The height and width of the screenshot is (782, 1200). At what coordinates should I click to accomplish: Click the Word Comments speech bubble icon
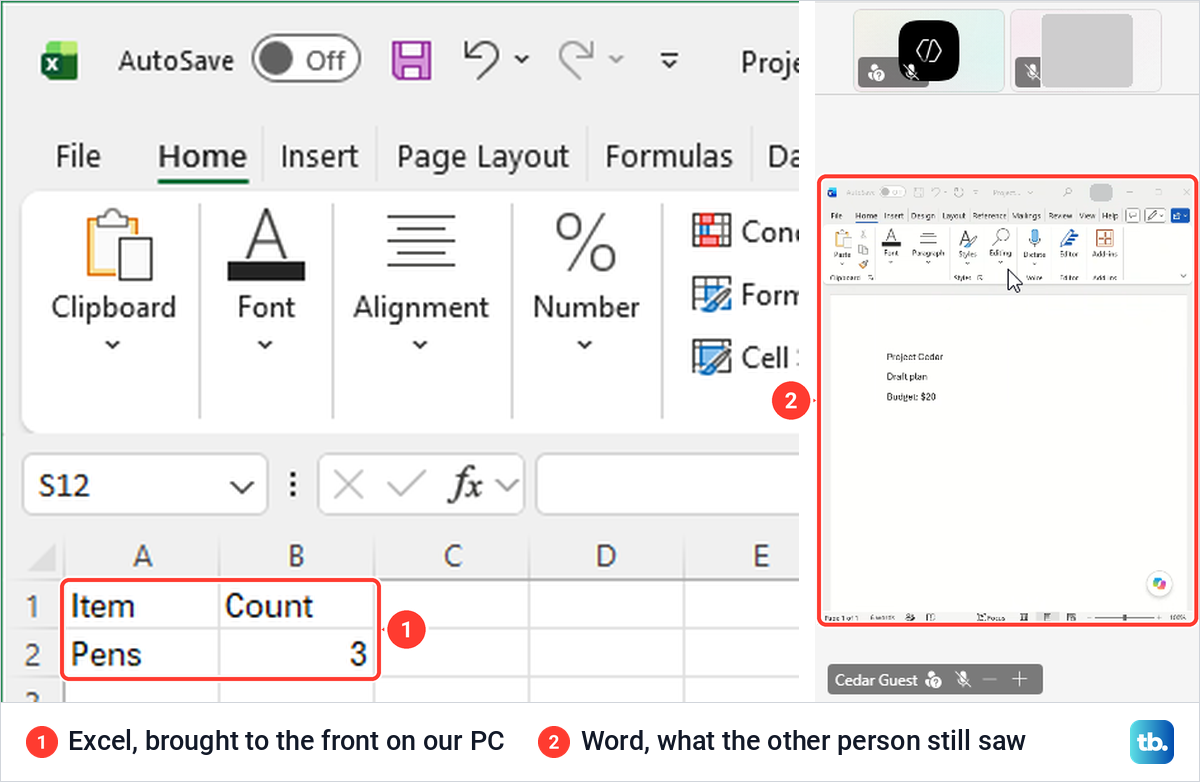pyautogui.click(x=1133, y=216)
